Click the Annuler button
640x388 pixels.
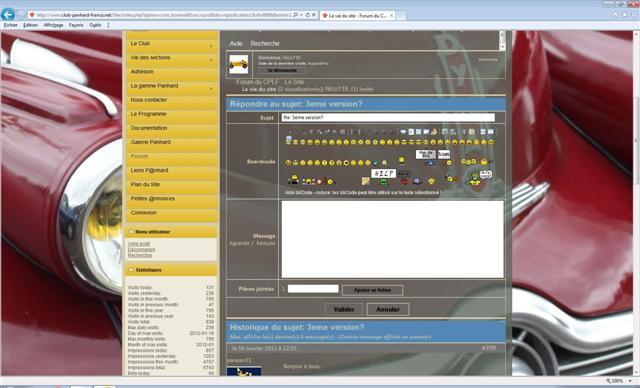(x=388, y=309)
